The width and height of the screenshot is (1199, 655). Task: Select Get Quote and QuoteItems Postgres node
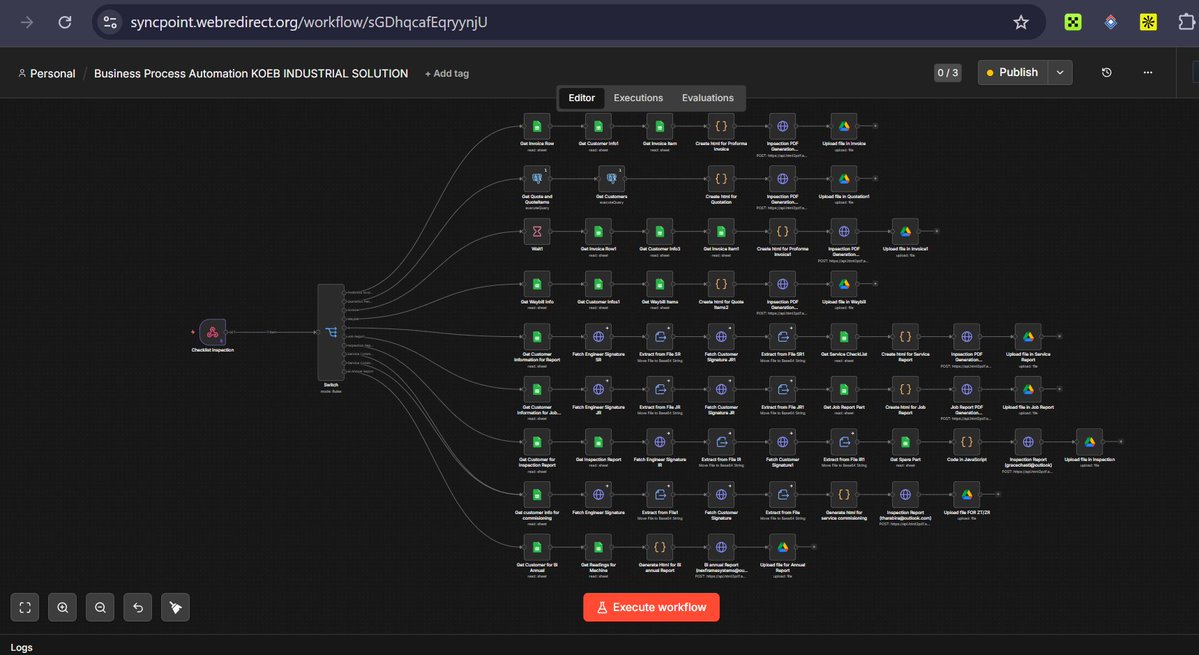point(537,179)
